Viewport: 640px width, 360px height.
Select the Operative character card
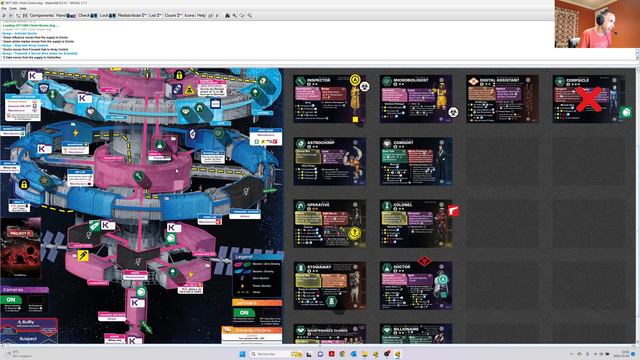click(329, 224)
